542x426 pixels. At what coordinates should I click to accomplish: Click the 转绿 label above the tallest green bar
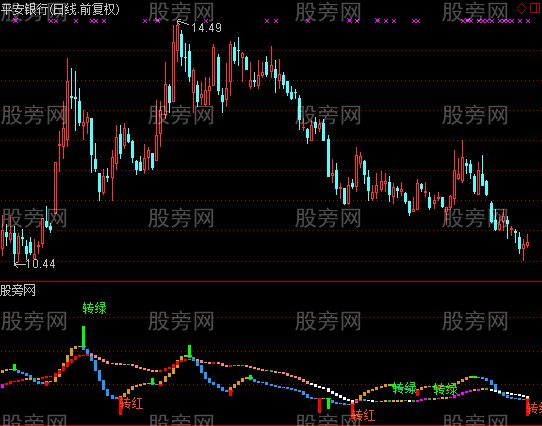click(x=94, y=308)
